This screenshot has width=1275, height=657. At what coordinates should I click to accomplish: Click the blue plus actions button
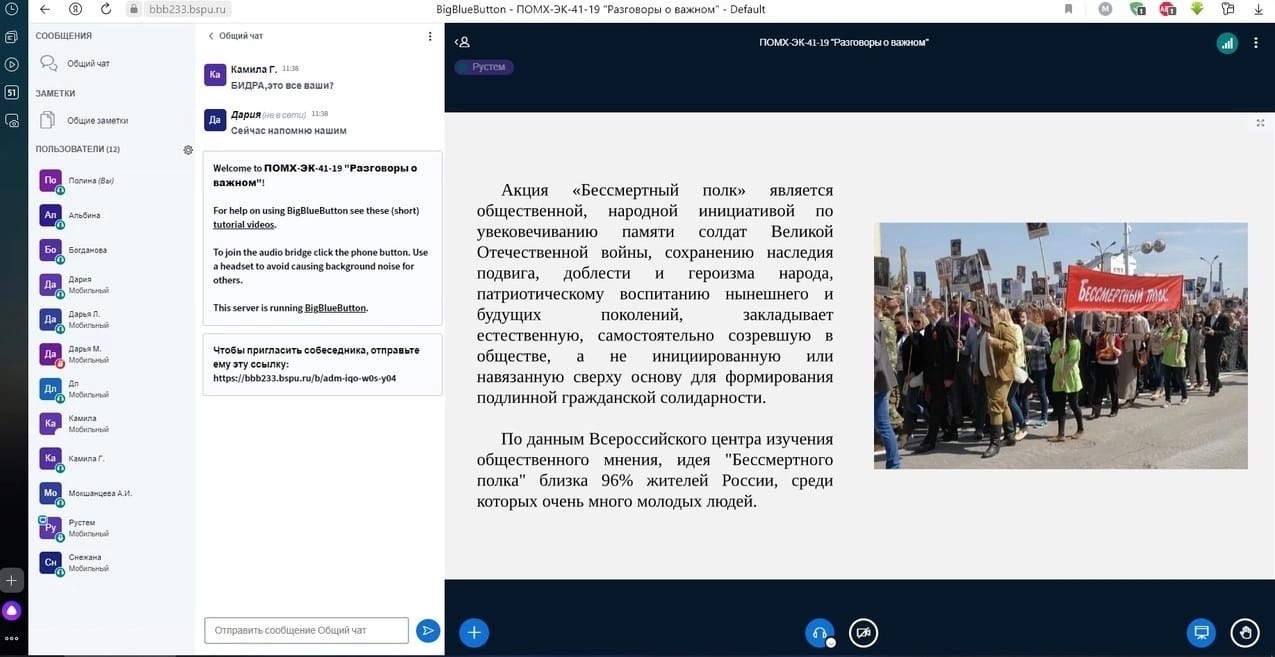(474, 632)
